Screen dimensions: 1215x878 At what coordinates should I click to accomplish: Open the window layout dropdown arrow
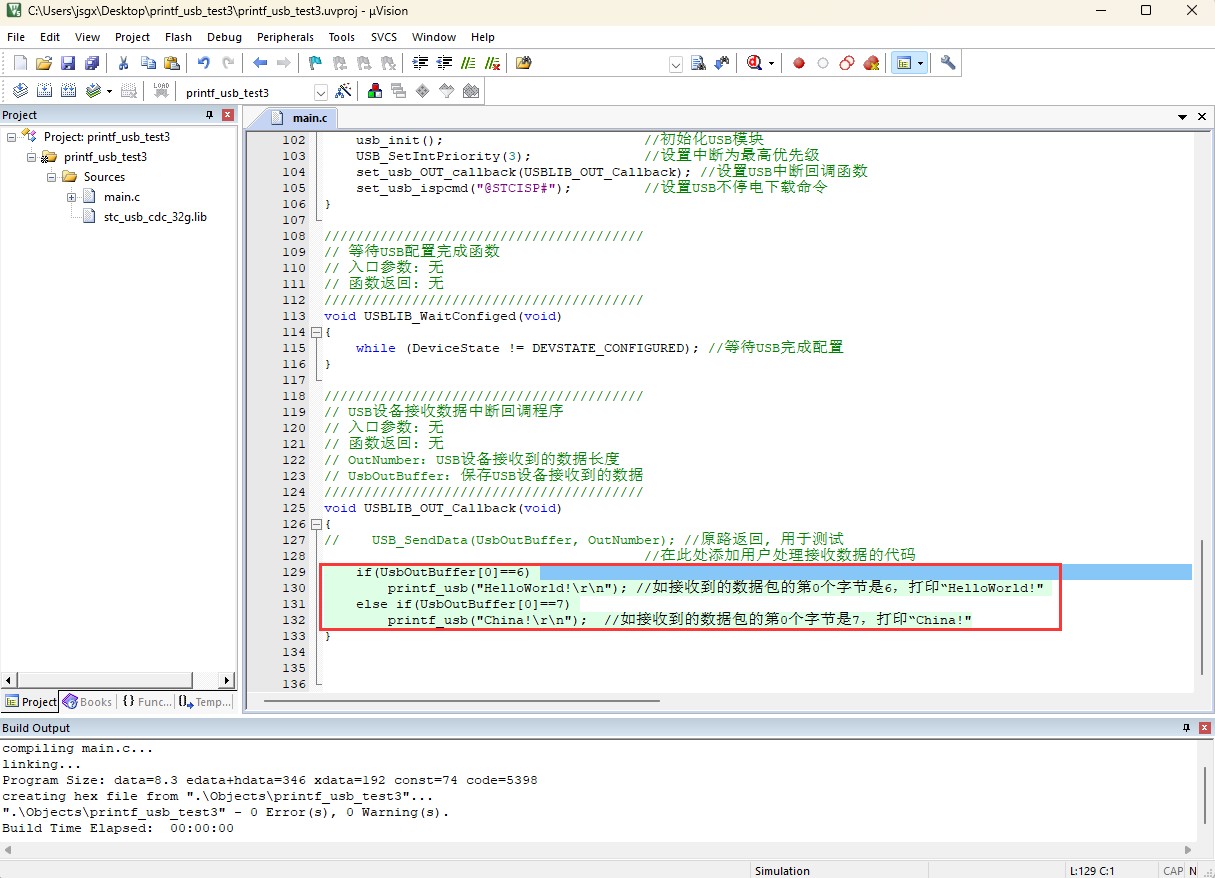click(920, 63)
